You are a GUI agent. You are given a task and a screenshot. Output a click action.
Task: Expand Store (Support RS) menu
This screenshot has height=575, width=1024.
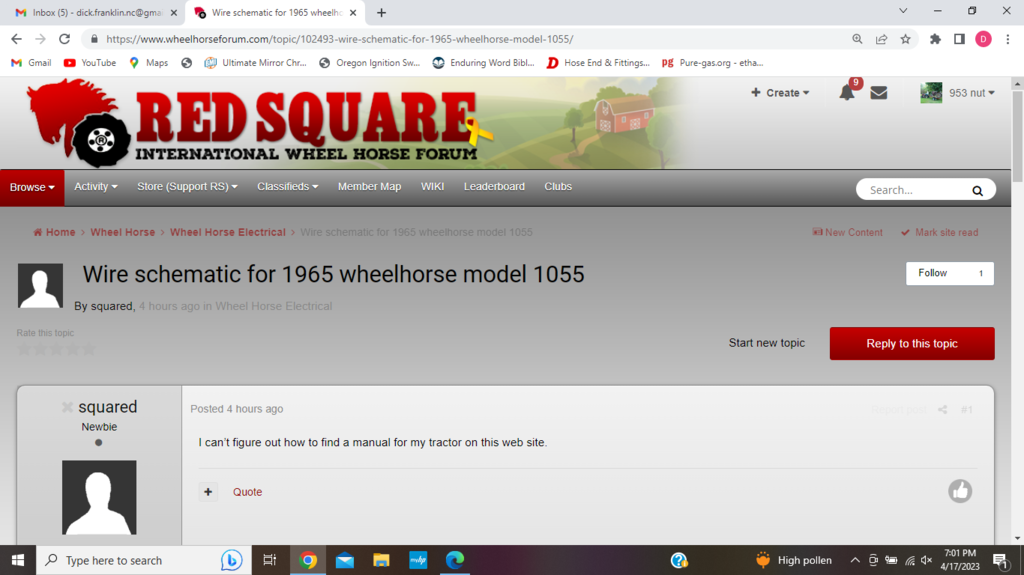pyautogui.click(x=187, y=187)
